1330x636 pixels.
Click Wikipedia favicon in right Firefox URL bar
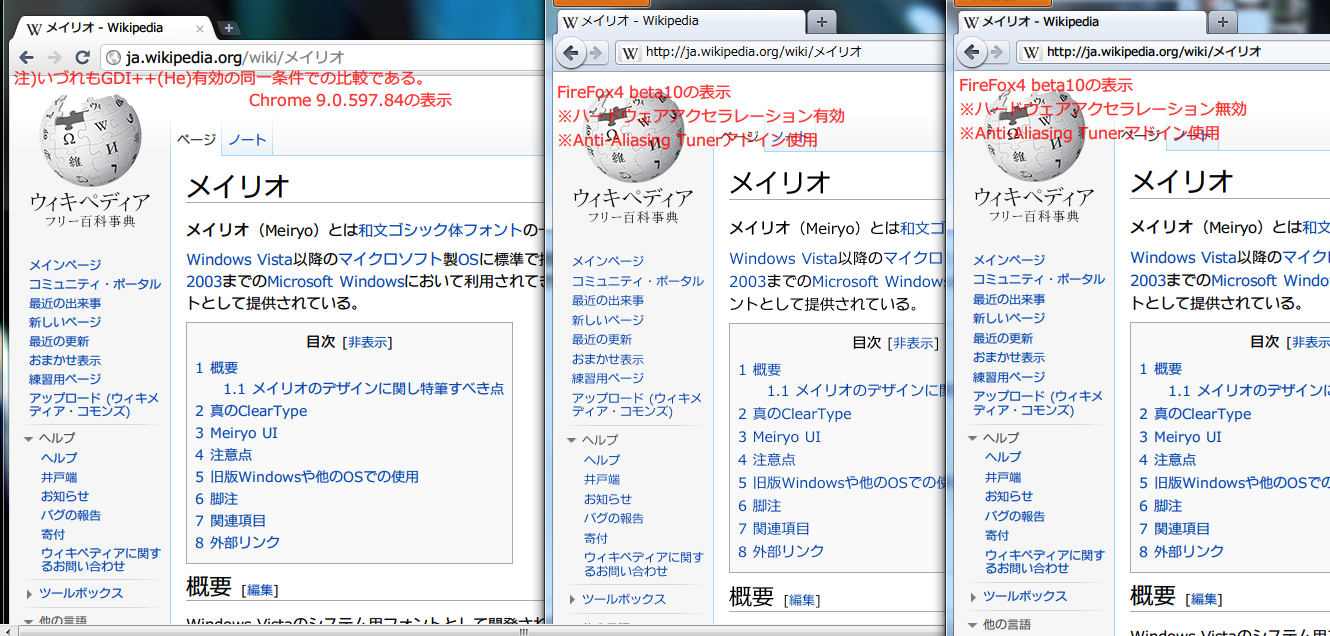(x=1031, y=52)
